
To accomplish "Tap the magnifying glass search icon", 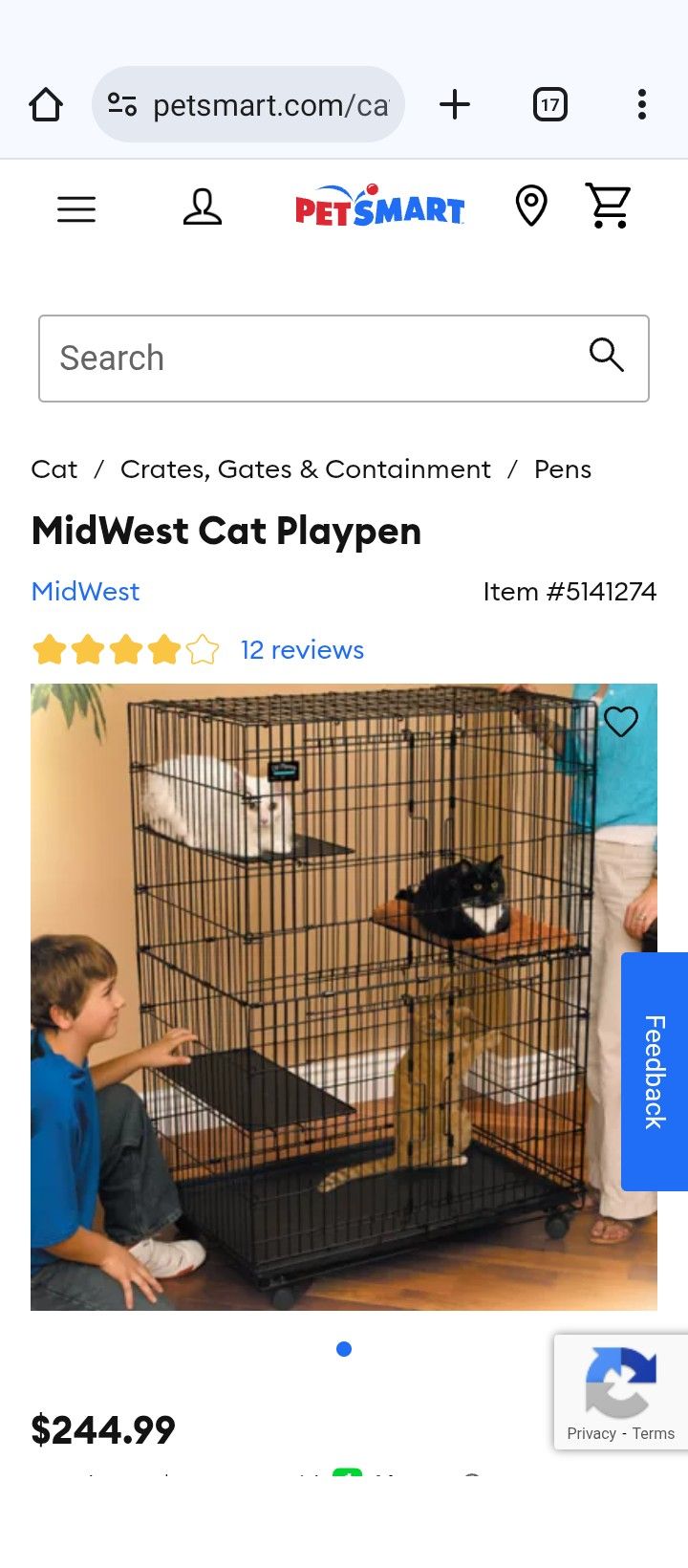I will [607, 355].
